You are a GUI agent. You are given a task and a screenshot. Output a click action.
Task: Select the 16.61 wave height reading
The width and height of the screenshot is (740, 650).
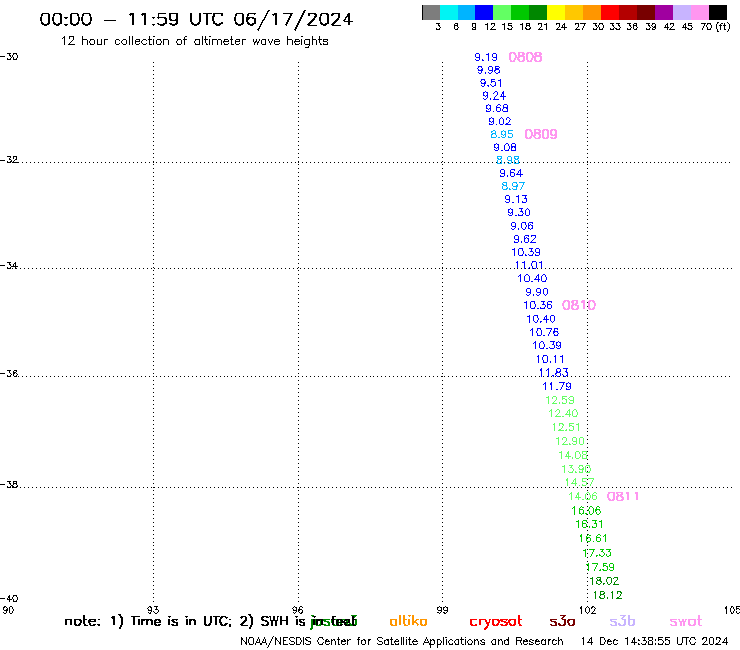(x=593, y=539)
